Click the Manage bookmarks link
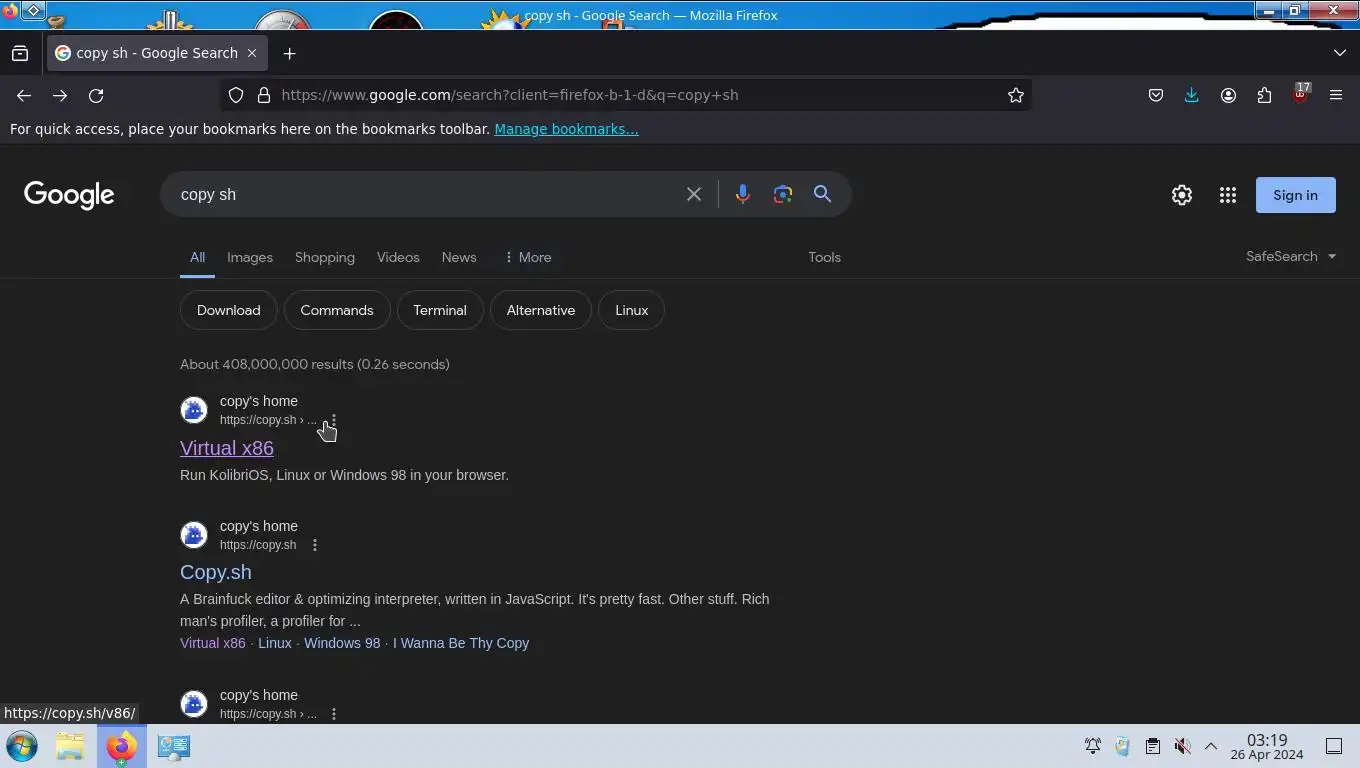 566,129
